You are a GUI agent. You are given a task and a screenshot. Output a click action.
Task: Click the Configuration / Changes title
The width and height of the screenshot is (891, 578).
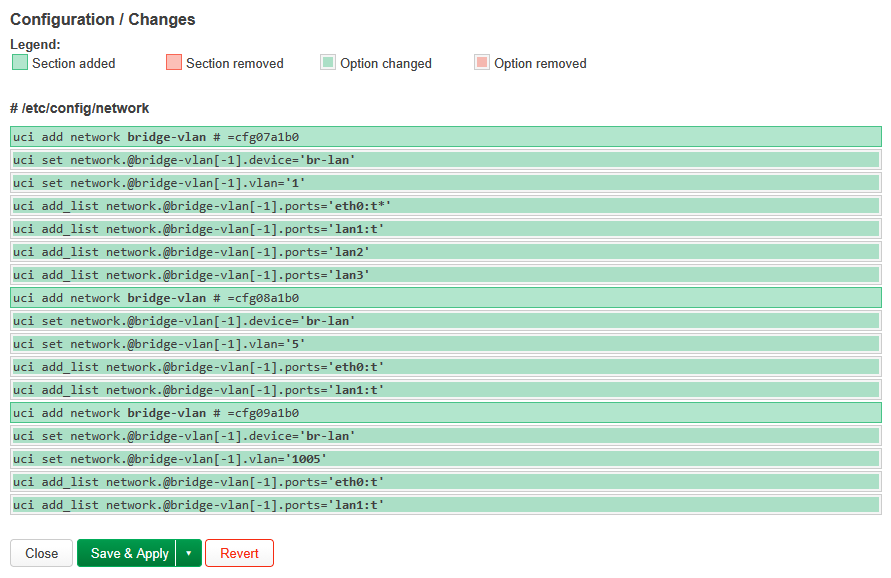point(103,19)
